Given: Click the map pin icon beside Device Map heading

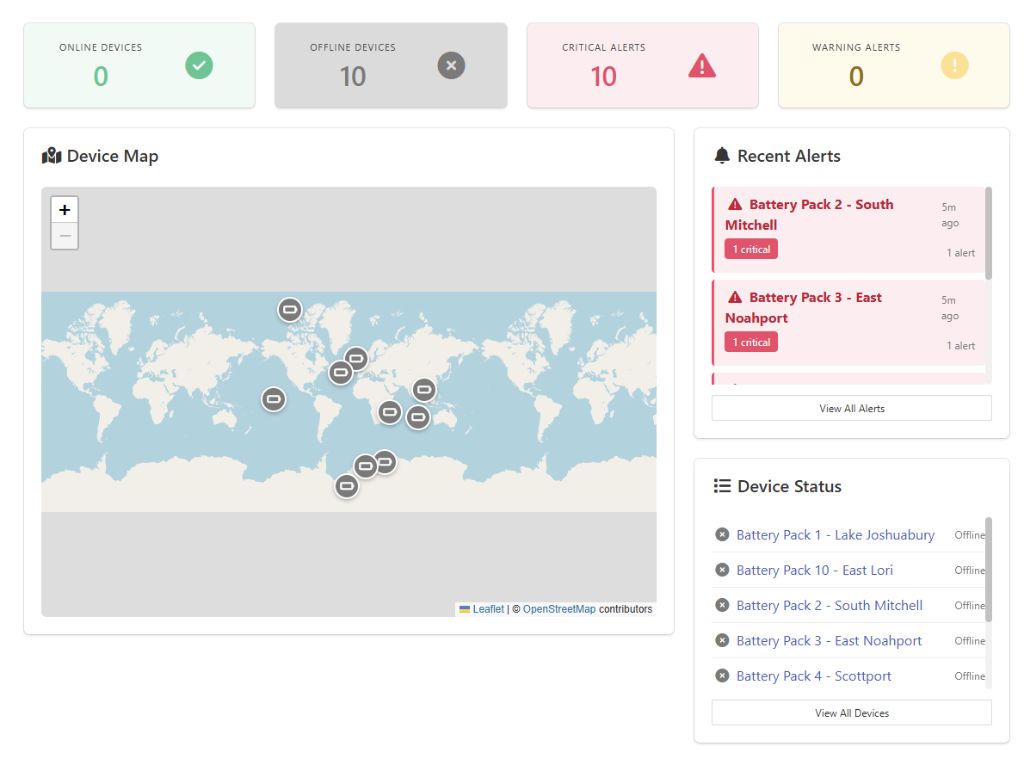Looking at the screenshot, I should click(x=51, y=155).
